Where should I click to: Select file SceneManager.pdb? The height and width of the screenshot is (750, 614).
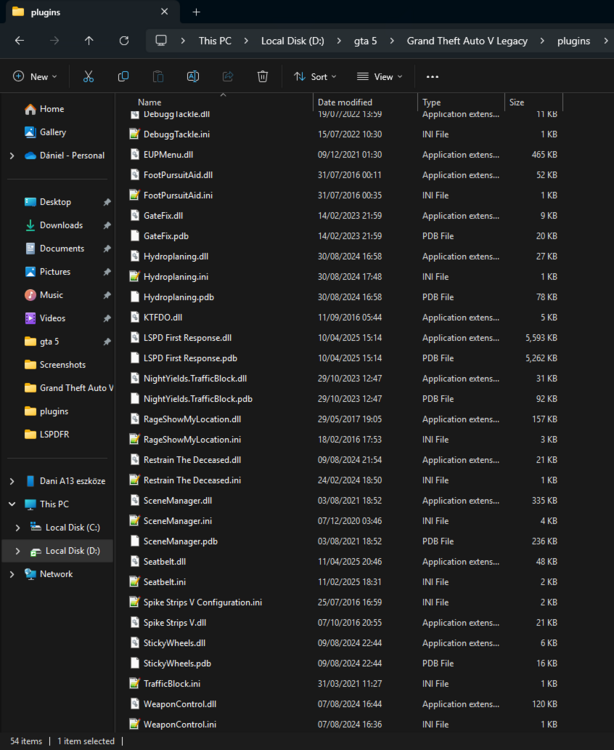180,541
